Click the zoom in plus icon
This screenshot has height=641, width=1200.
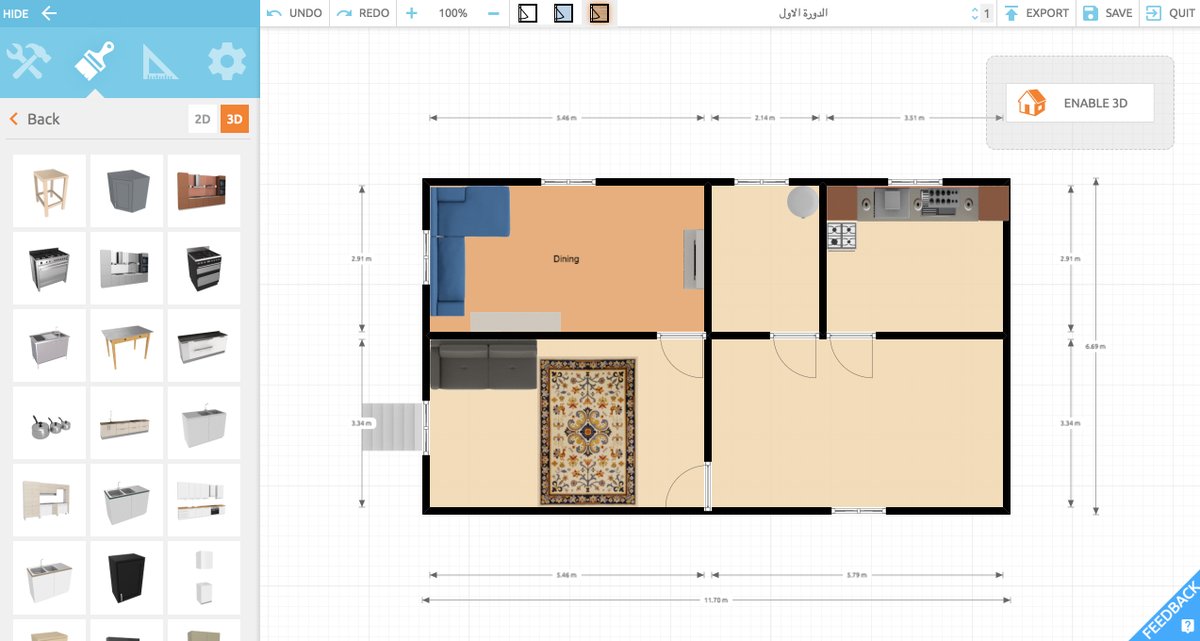(x=412, y=13)
